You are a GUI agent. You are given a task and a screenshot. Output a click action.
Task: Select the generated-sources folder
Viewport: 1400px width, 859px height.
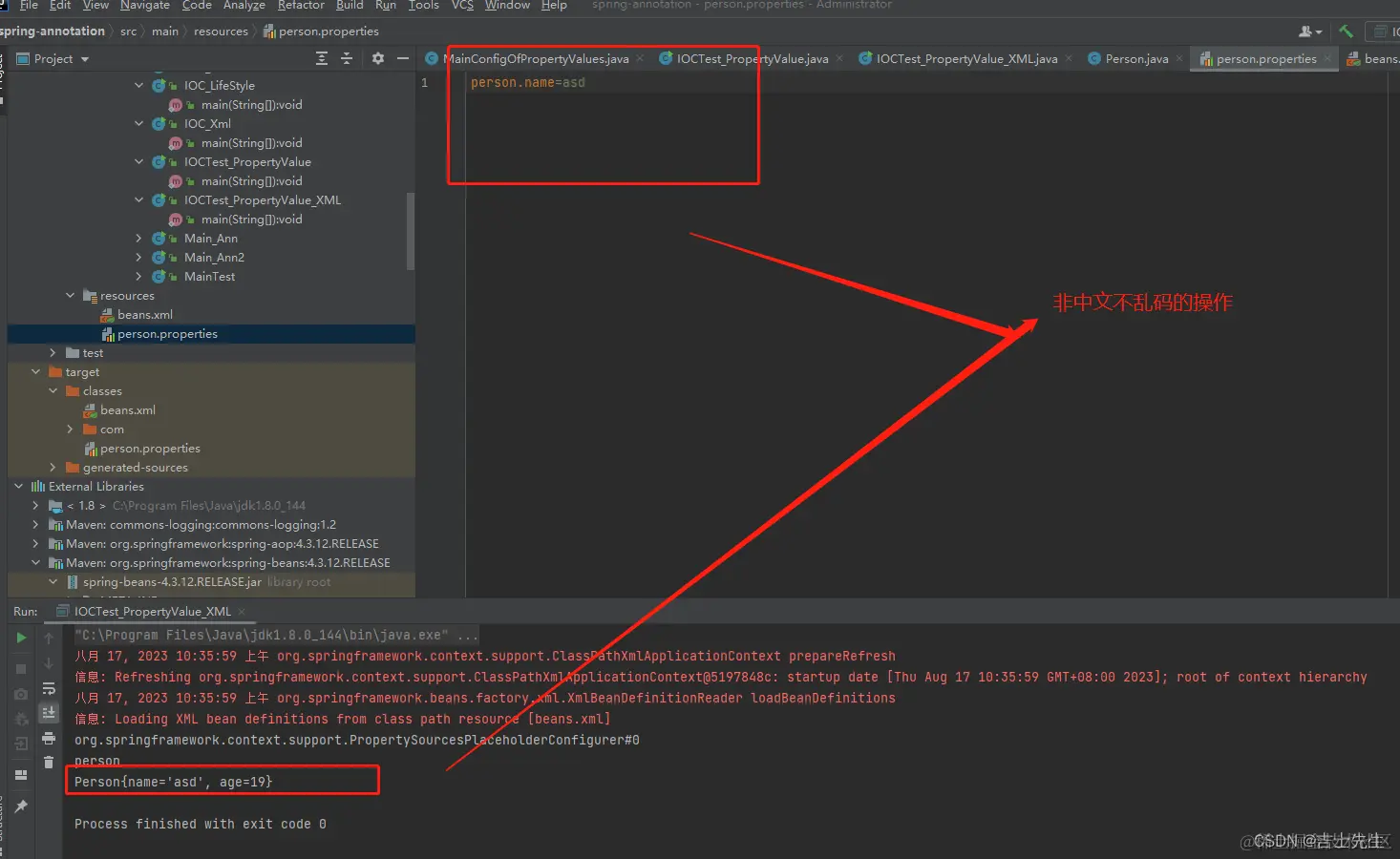click(135, 468)
